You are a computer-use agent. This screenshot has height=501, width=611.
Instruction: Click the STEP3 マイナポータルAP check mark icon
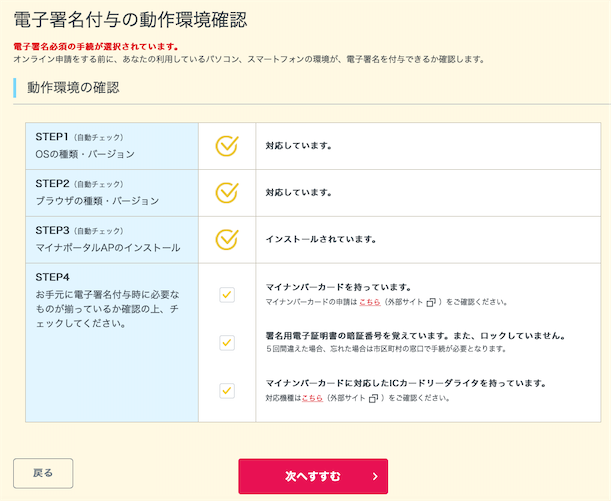[227, 239]
